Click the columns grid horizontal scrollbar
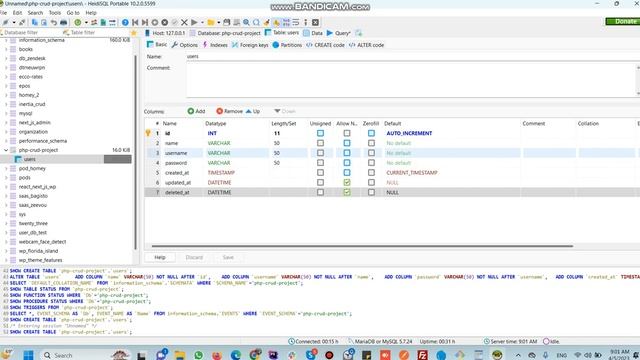The width and height of the screenshot is (640, 360). click(362, 246)
